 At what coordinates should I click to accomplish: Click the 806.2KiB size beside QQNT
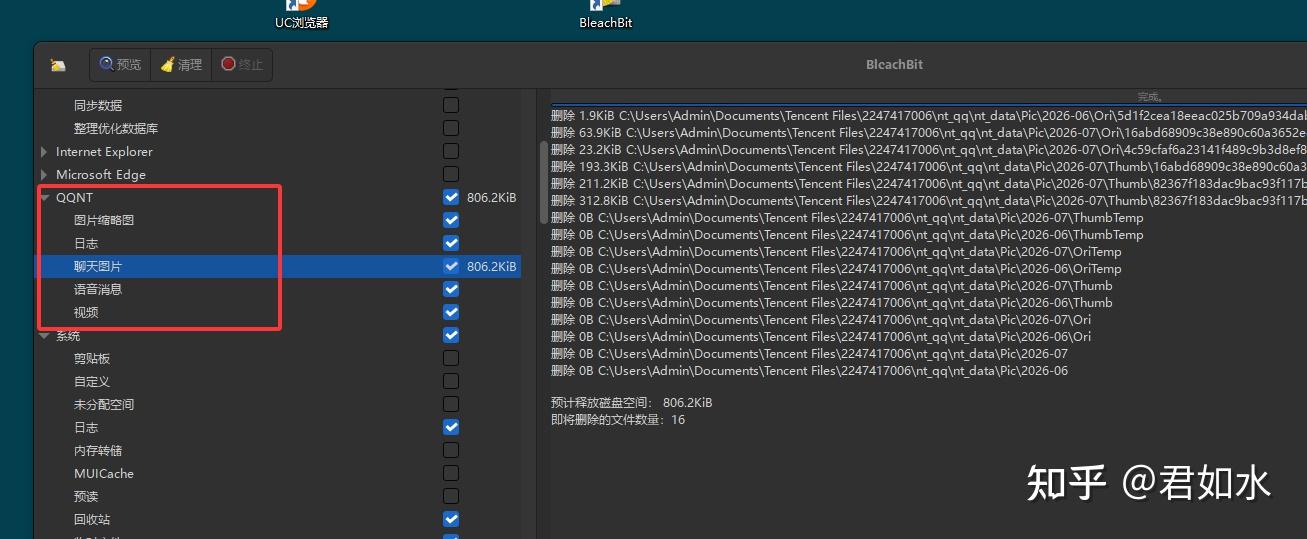(x=492, y=198)
